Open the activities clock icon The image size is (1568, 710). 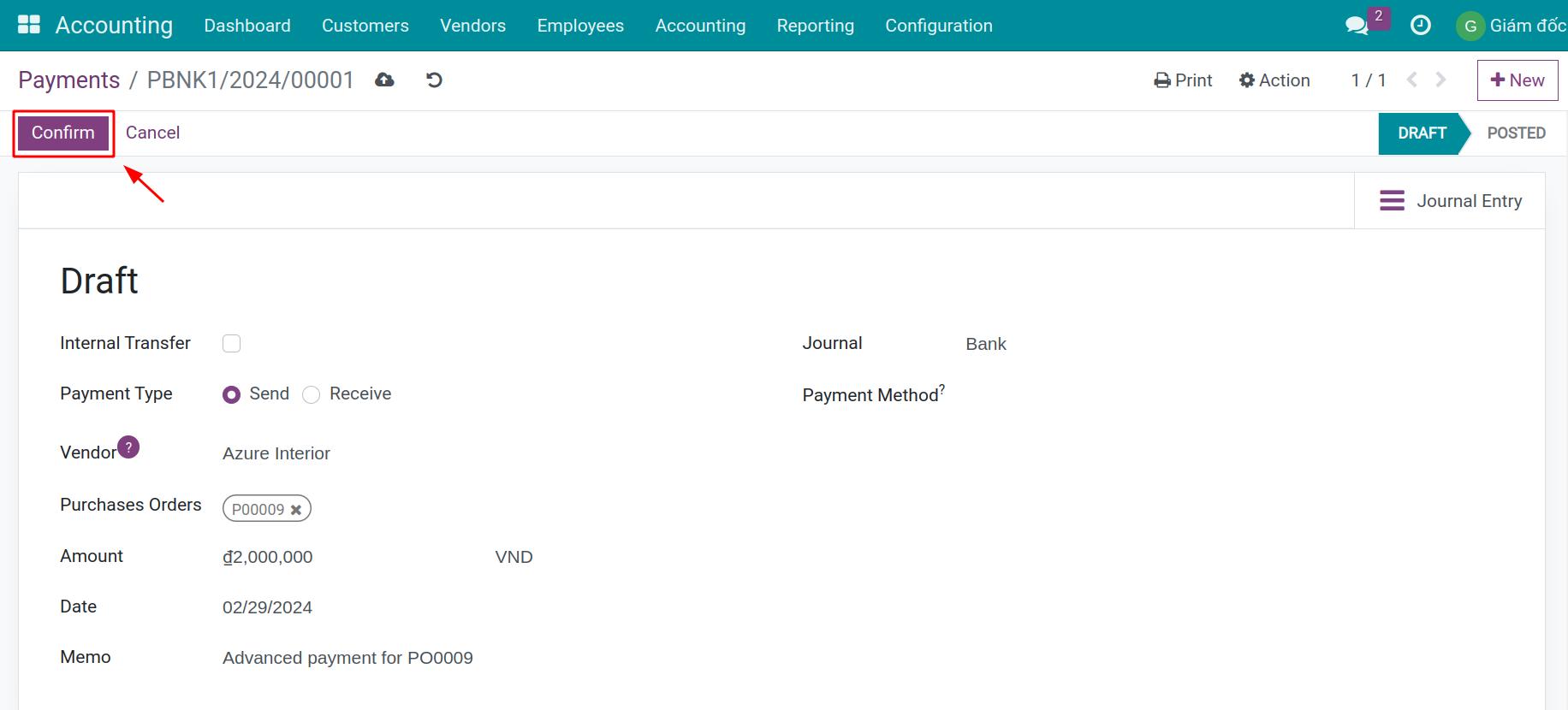click(1421, 26)
